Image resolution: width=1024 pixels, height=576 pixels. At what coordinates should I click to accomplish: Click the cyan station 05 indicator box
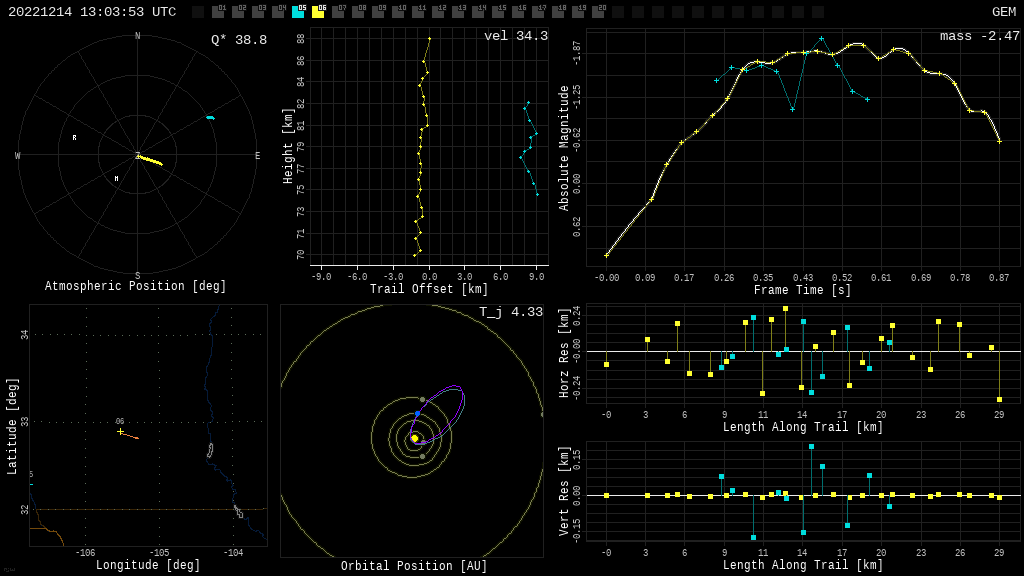tap(298, 12)
